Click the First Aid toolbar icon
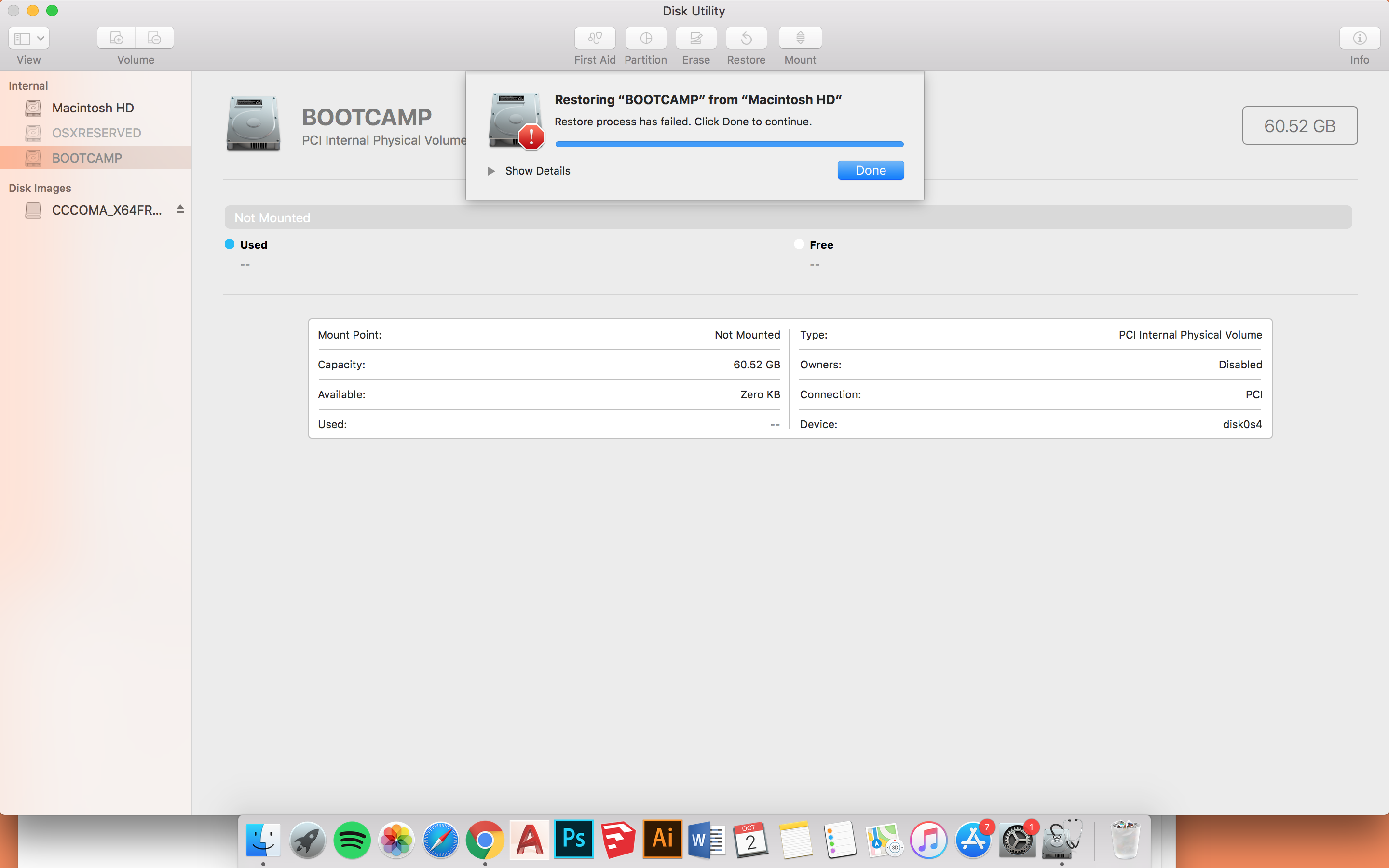Viewport: 1389px width, 868px height. click(595, 39)
